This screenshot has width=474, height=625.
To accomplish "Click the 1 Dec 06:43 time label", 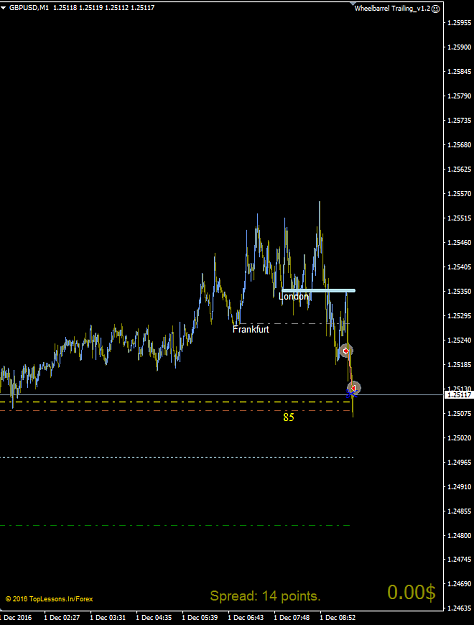I will click(x=246, y=618).
